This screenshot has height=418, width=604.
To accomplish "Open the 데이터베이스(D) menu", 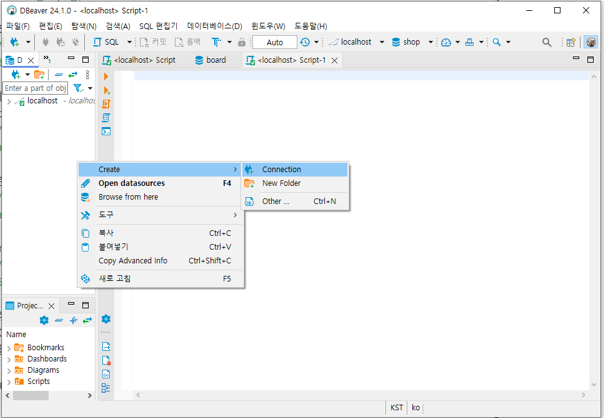I will [215, 26].
